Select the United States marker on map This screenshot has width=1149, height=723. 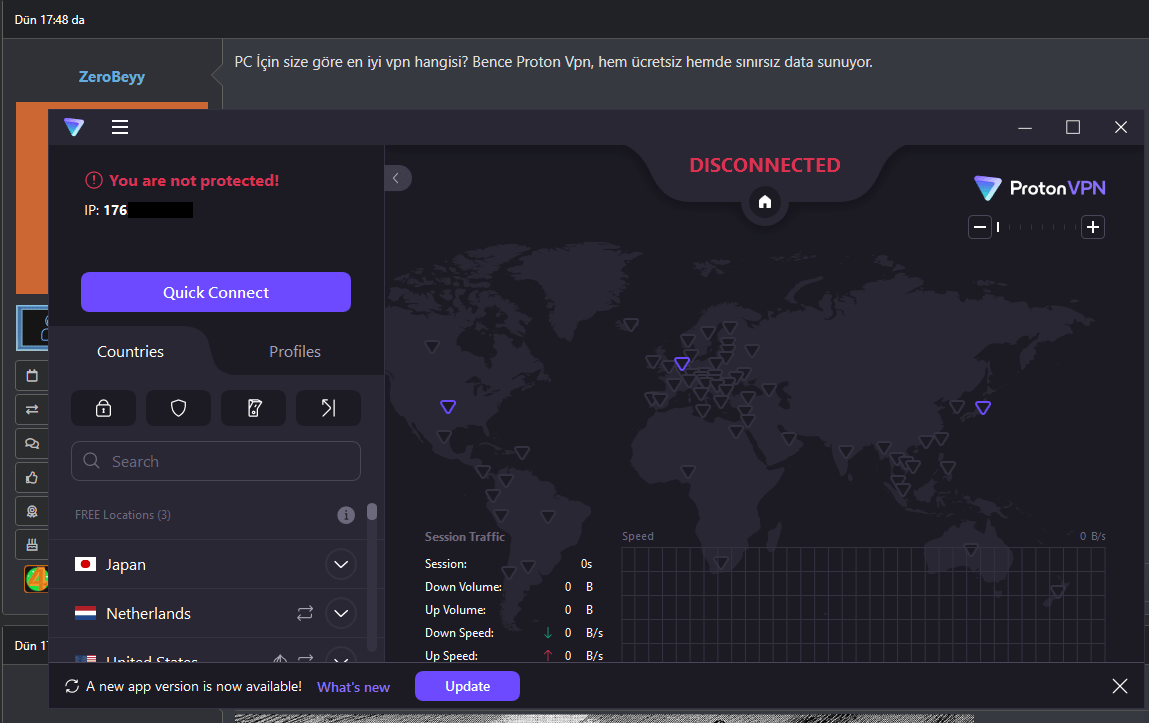(448, 407)
